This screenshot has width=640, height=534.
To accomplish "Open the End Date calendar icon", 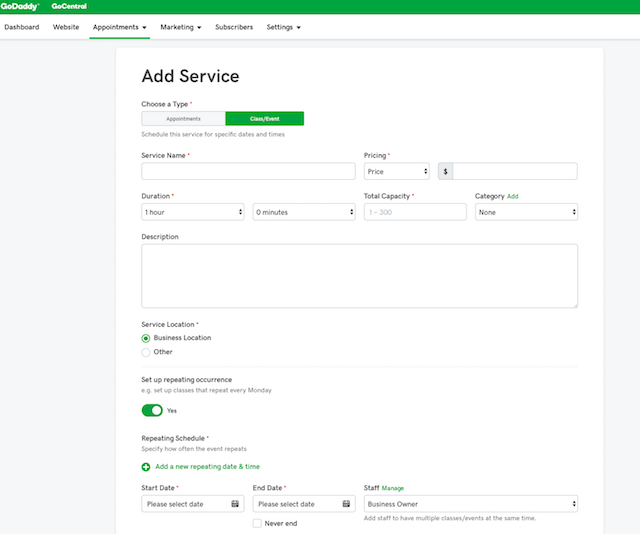I will point(346,504).
